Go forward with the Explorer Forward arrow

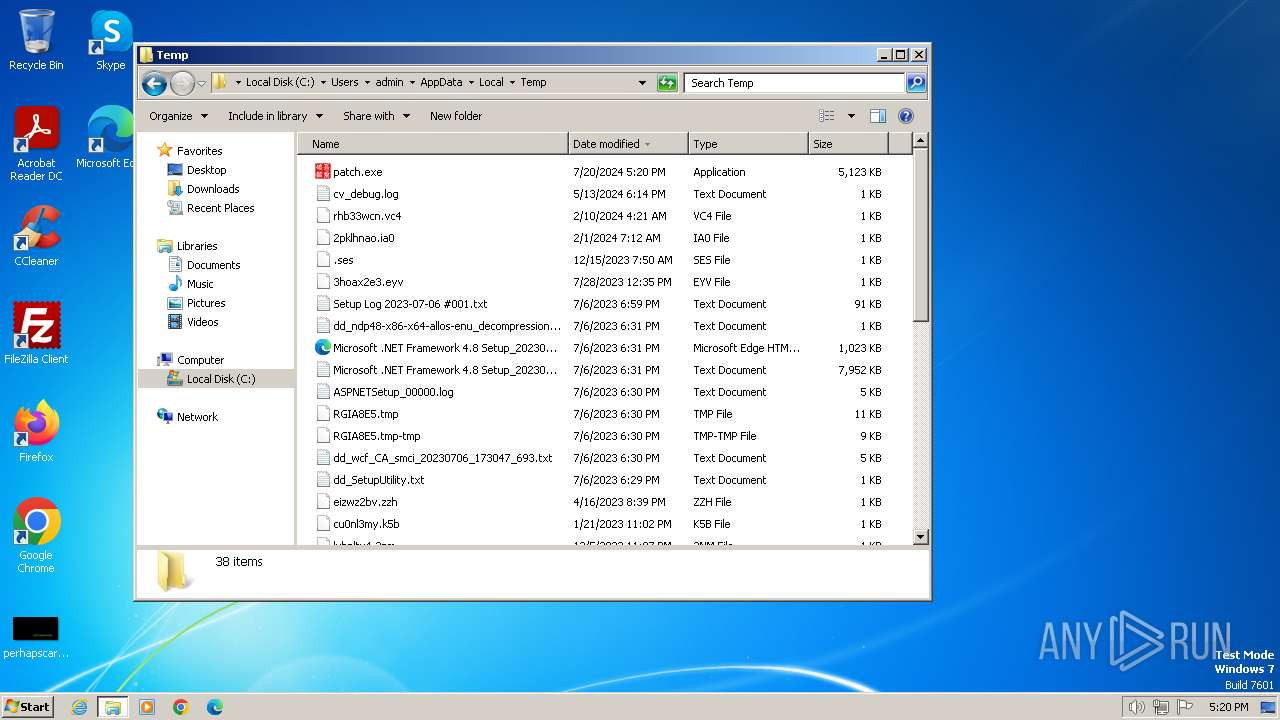[182, 83]
